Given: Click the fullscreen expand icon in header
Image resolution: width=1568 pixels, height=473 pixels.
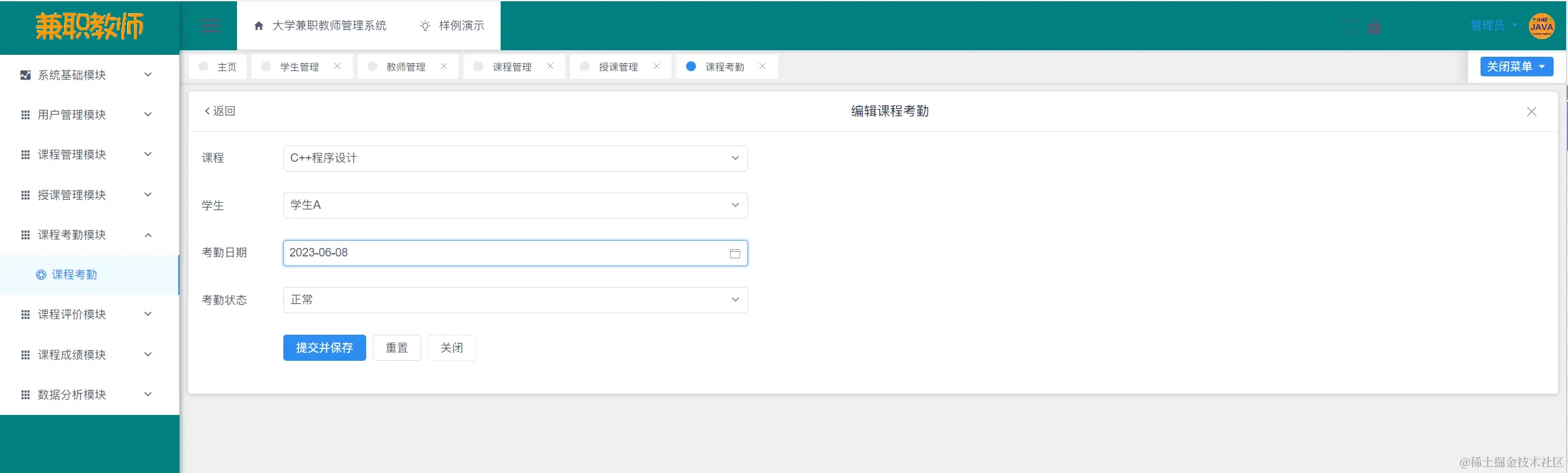Looking at the screenshot, I should coord(1350,26).
